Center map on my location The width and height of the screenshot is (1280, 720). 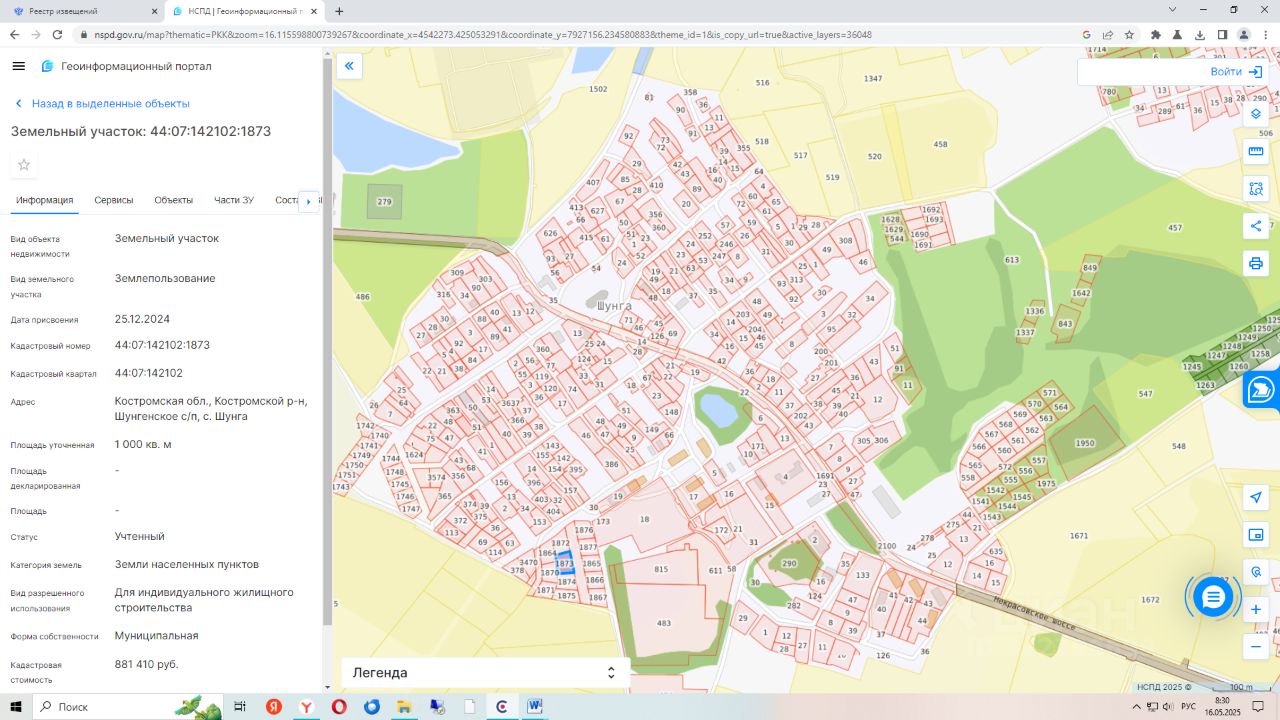pyautogui.click(x=1256, y=498)
